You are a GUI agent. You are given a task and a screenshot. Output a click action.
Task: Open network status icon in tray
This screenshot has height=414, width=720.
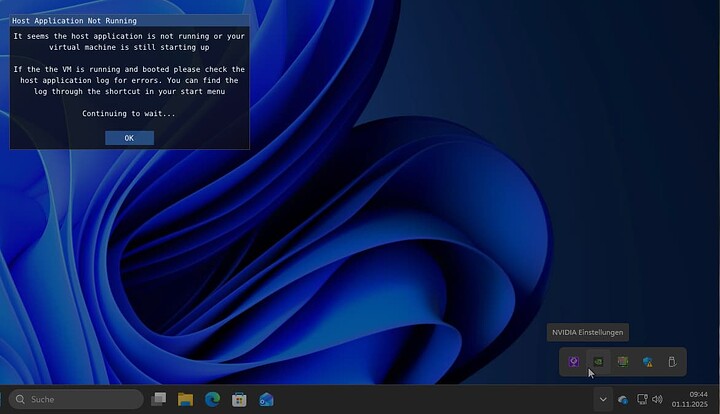point(642,399)
